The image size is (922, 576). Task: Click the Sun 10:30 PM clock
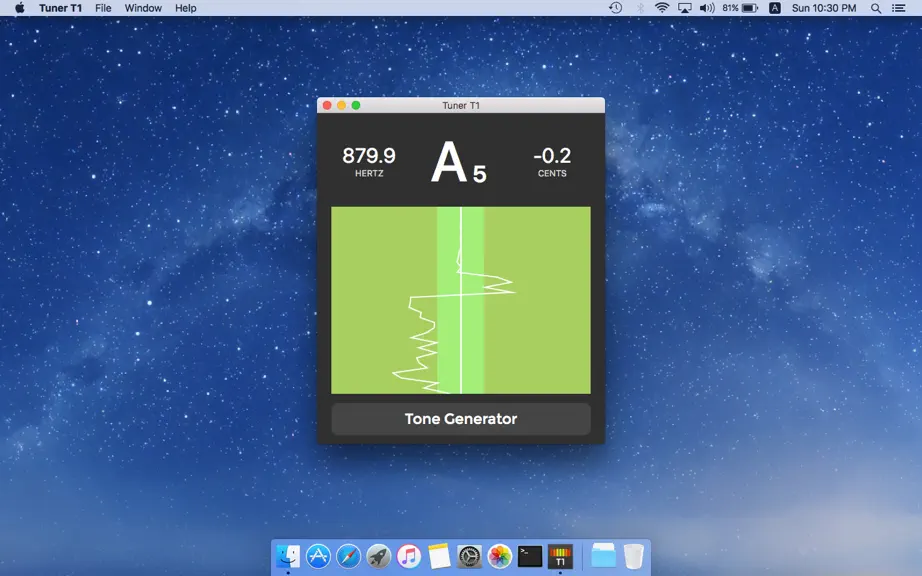coord(824,8)
